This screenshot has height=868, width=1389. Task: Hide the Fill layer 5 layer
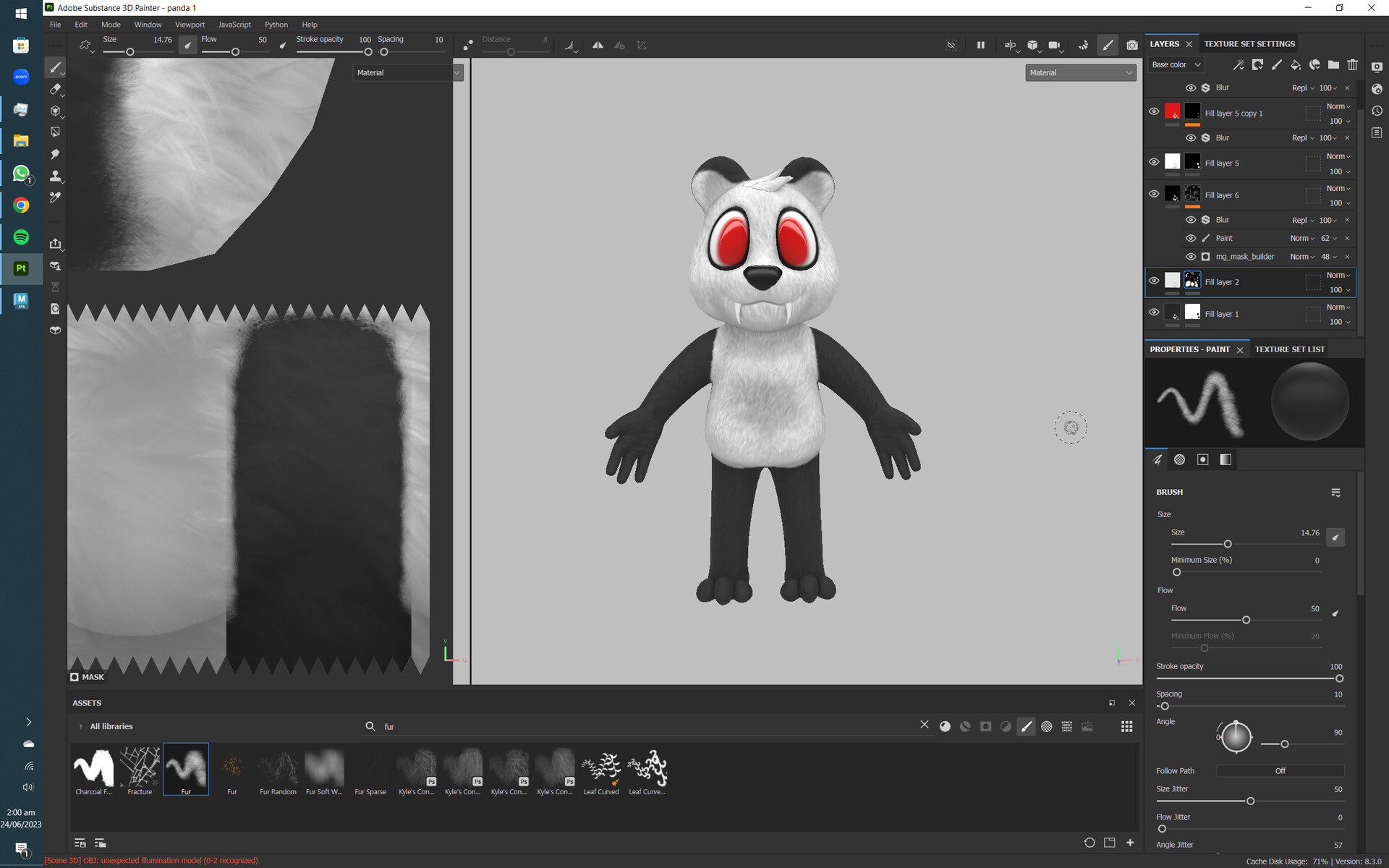tap(1155, 161)
